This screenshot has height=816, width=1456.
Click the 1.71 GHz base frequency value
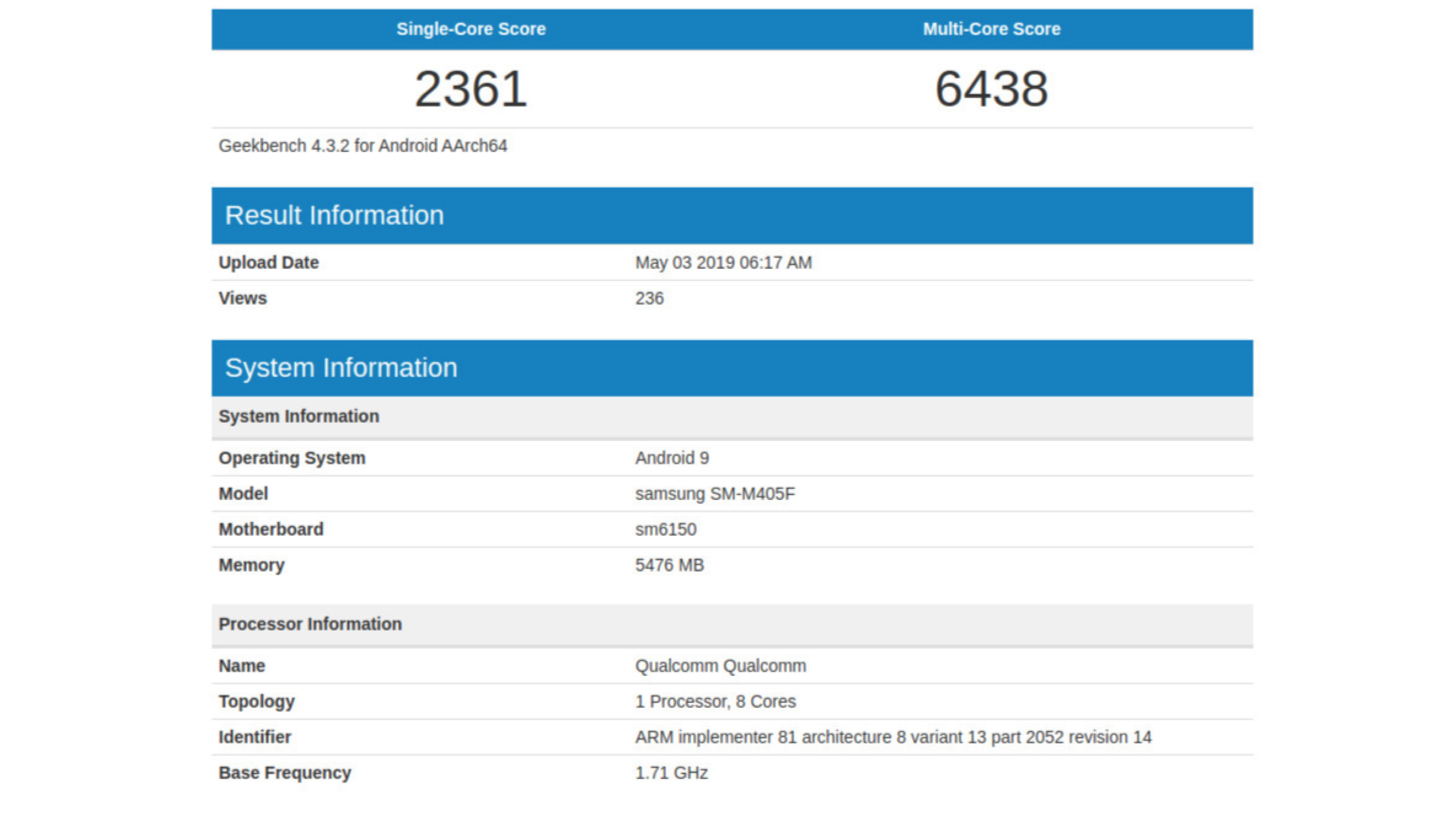(671, 774)
